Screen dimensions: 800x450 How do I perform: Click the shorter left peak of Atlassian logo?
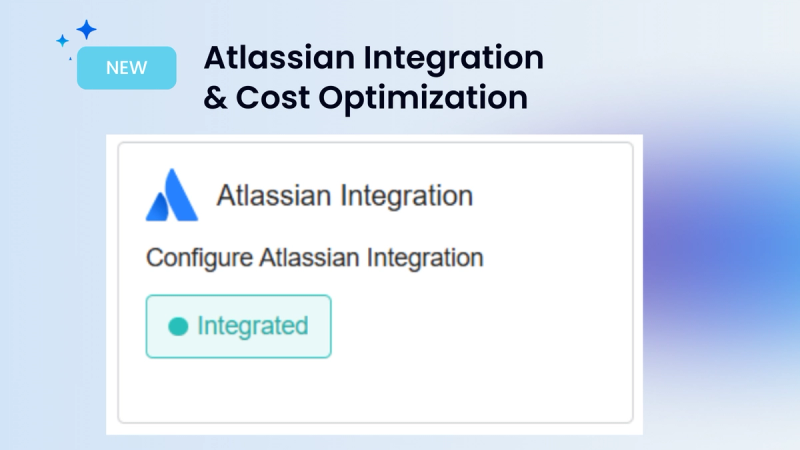click(x=157, y=207)
